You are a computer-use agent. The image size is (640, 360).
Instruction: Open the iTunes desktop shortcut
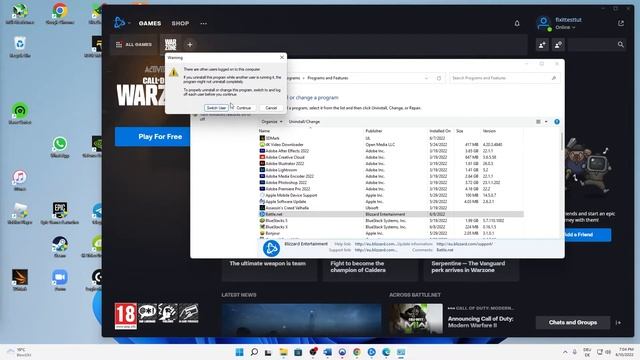(x=20, y=180)
